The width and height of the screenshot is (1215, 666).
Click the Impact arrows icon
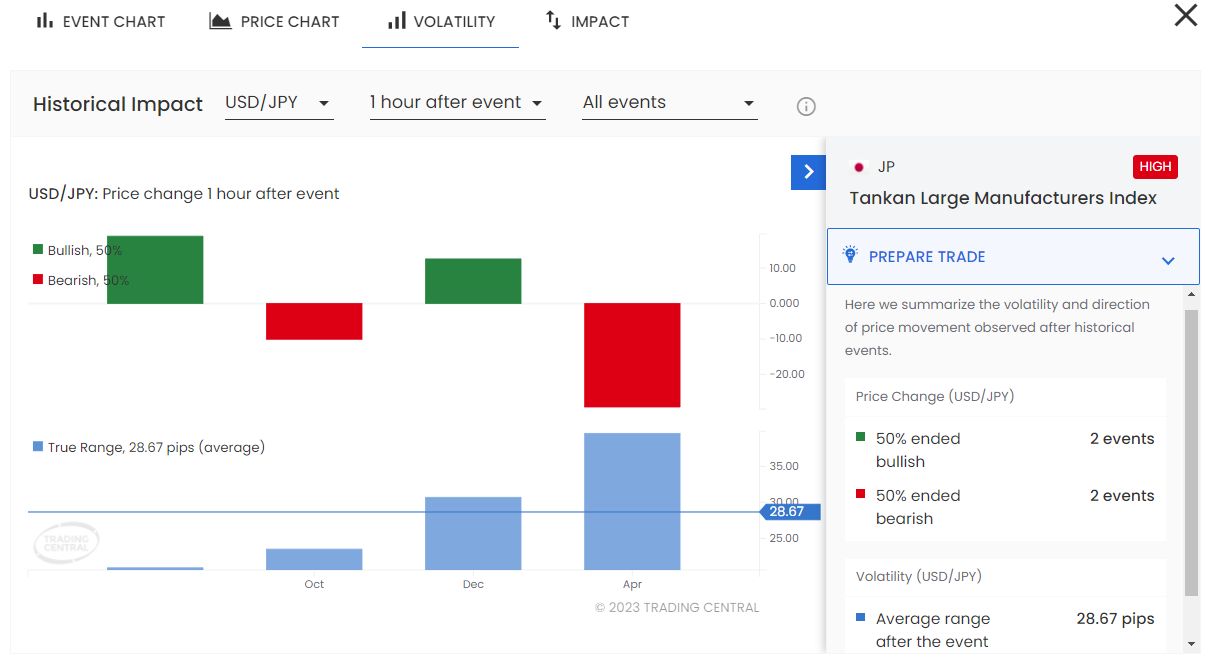(553, 21)
